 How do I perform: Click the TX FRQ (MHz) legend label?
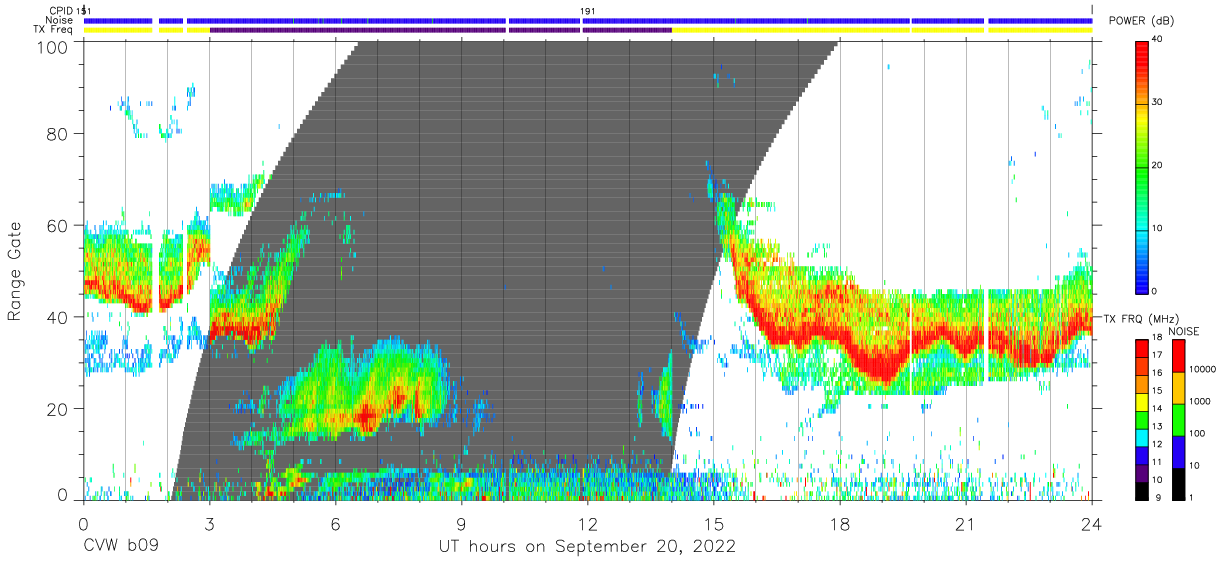(1142, 319)
